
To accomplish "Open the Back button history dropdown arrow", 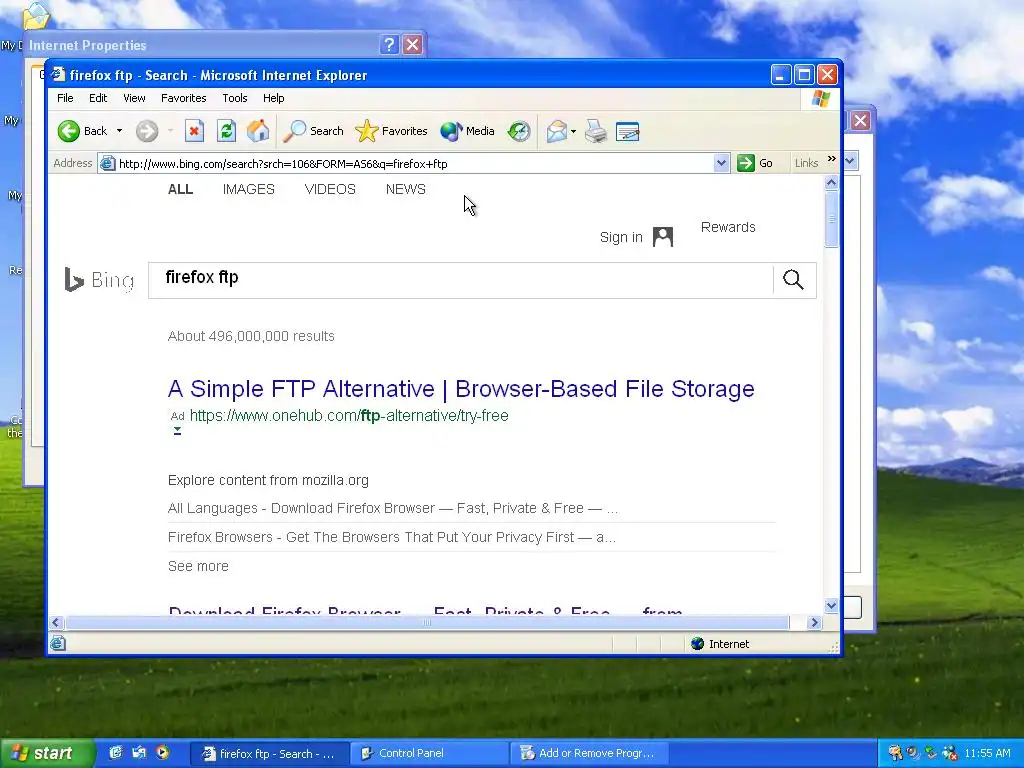I will [120, 131].
